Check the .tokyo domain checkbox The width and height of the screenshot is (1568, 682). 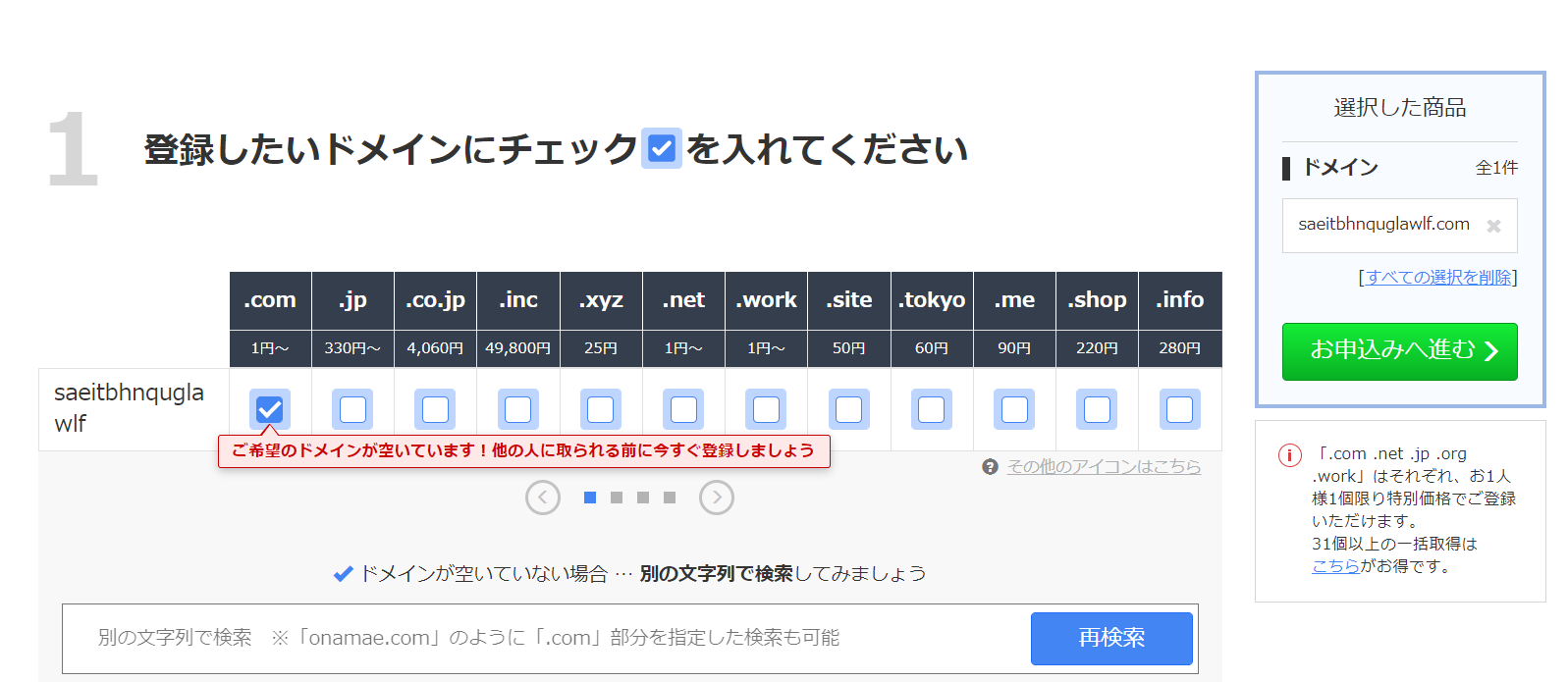click(932, 409)
